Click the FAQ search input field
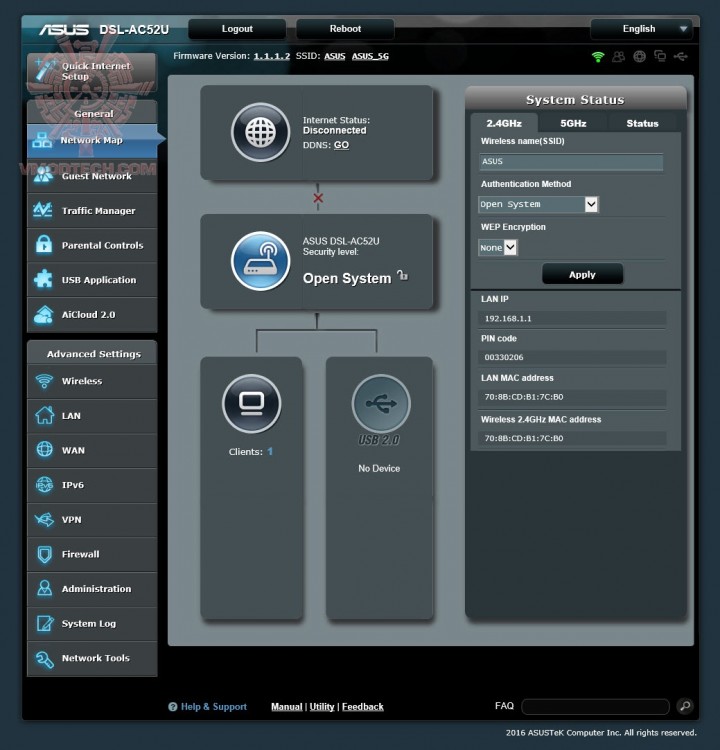The height and width of the screenshot is (750, 720). 595,706
